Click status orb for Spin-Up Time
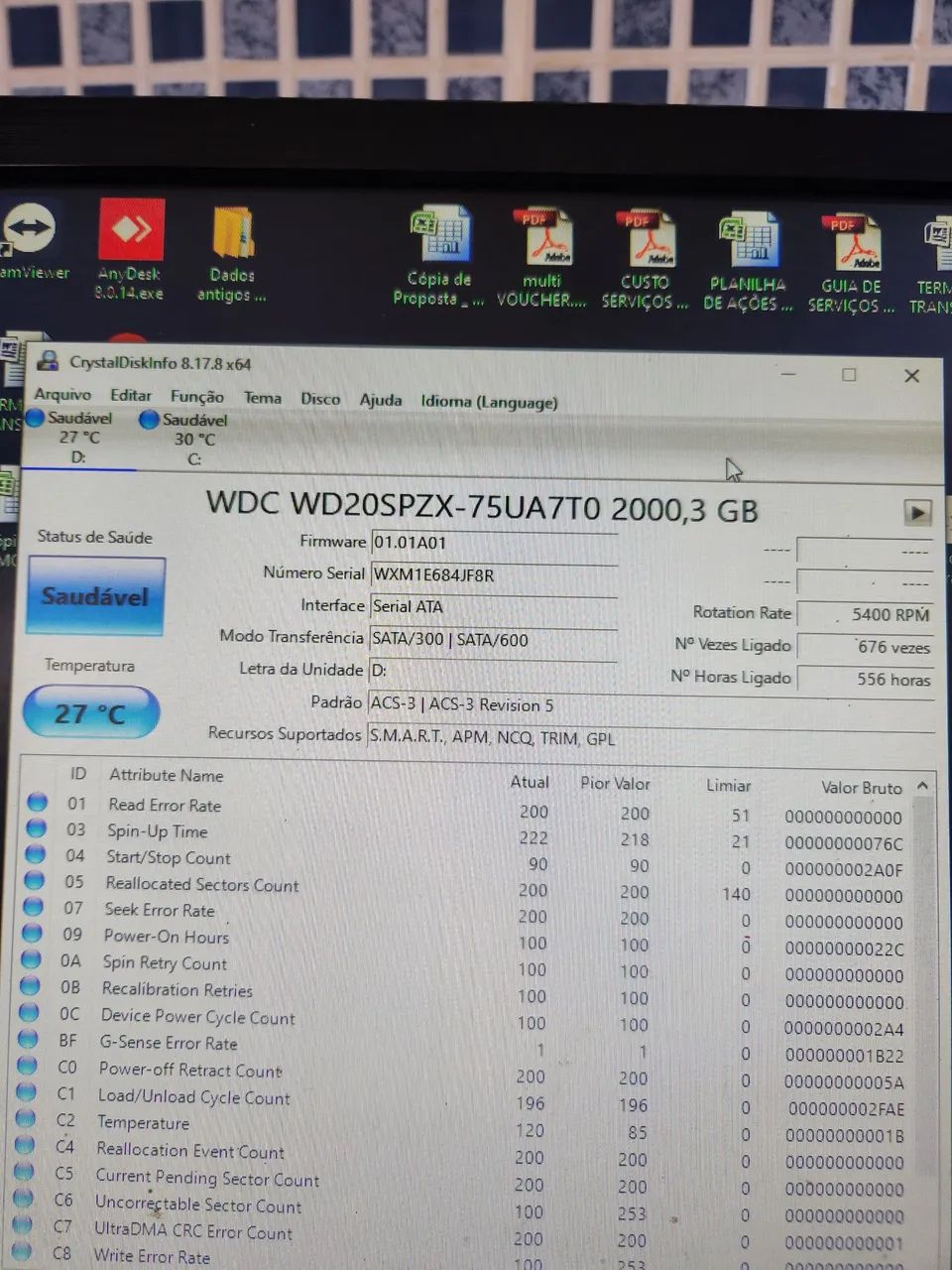 [37, 827]
